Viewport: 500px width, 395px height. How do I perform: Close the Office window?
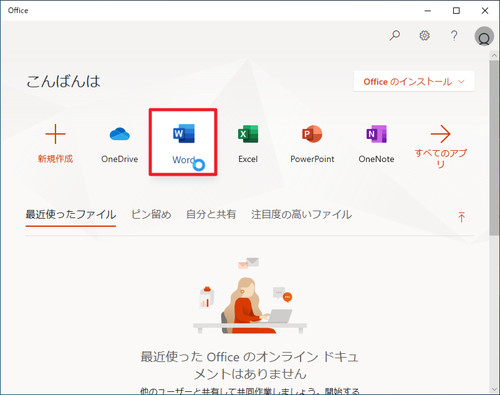485,11
